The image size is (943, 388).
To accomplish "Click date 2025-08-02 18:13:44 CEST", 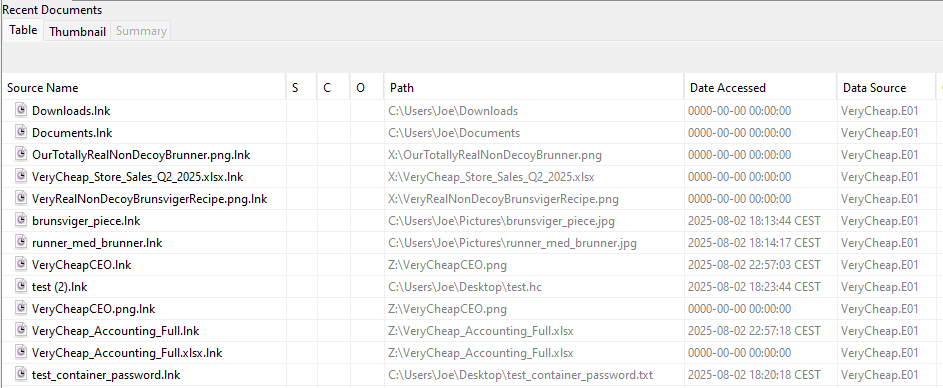I will tap(754, 221).
